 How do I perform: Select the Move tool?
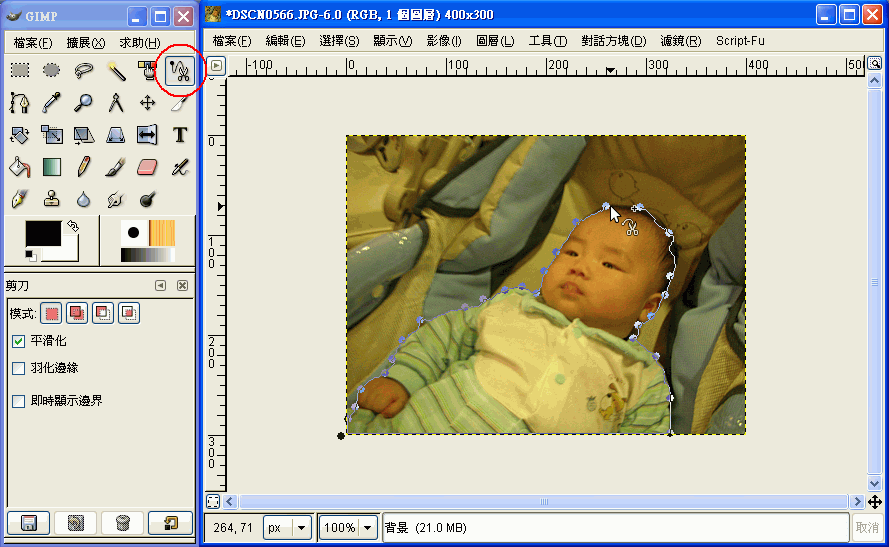[x=147, y=103]
